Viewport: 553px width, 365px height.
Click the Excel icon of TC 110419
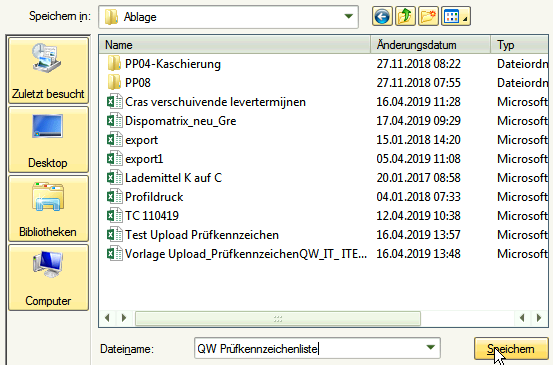click(x=114, y=216)
